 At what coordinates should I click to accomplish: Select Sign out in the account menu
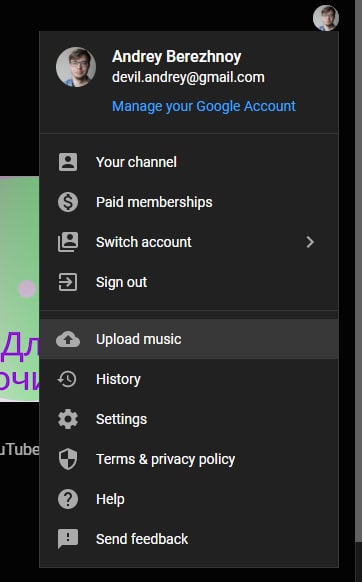point(189,282)
